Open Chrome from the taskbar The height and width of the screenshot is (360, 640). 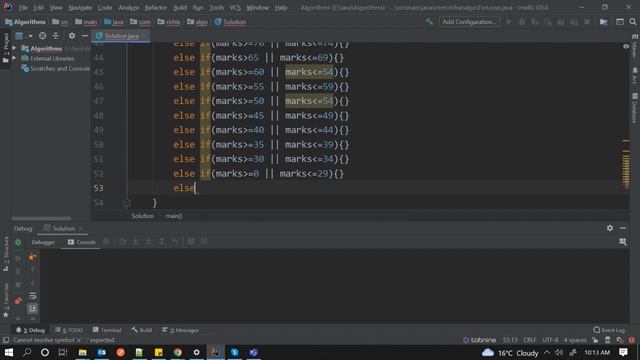coord(177,352)
